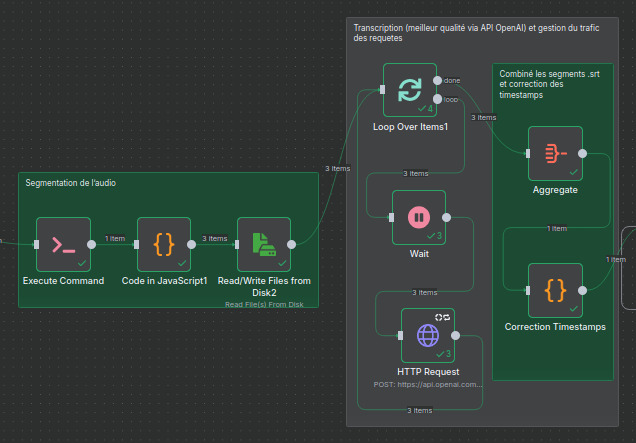Viewport: 636px width, 443px height.
Task: Click the 'loop' output connector of Loop node
Action: pyautogui.click(x=439, y=100)
